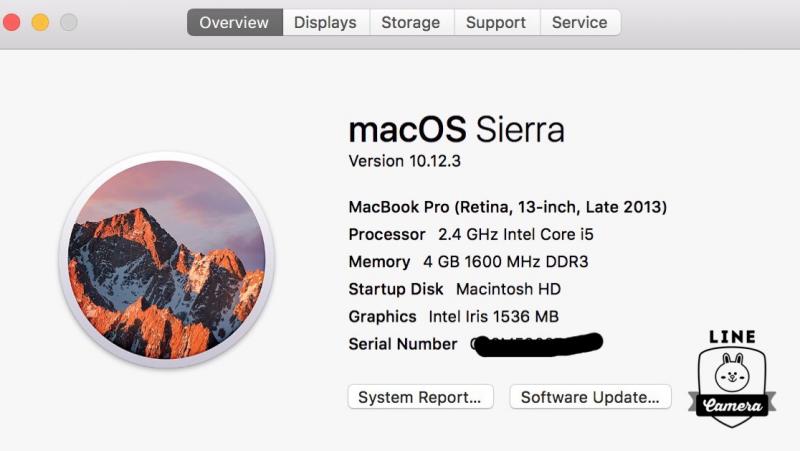Viewport: 800px width, 451px height.
Task: Click the 4 GB 1600 MHz DDR3 memory text
Action: [x=506, y=262]
